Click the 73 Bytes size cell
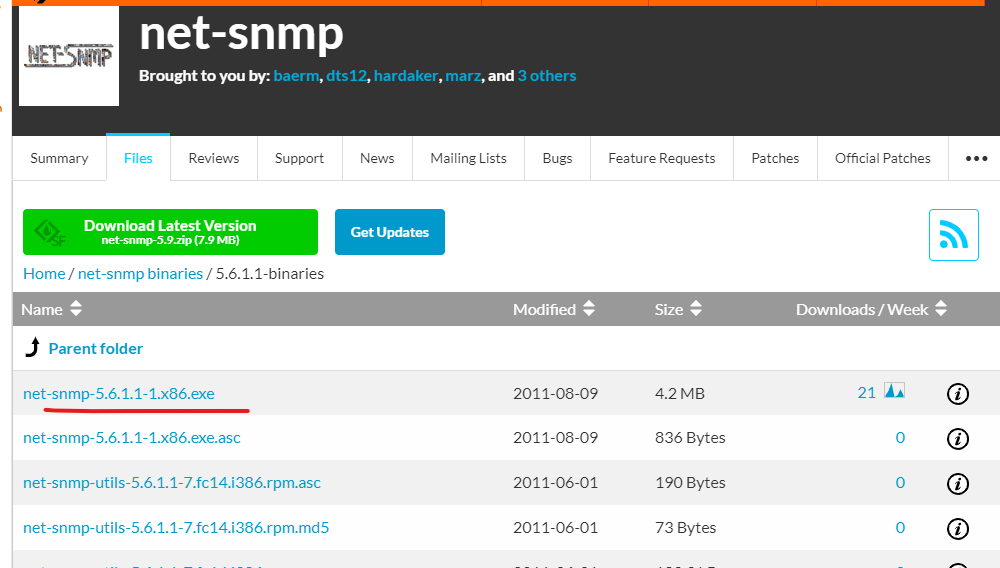This screenshot has height=568, width=1000. [x=686, y=527]
